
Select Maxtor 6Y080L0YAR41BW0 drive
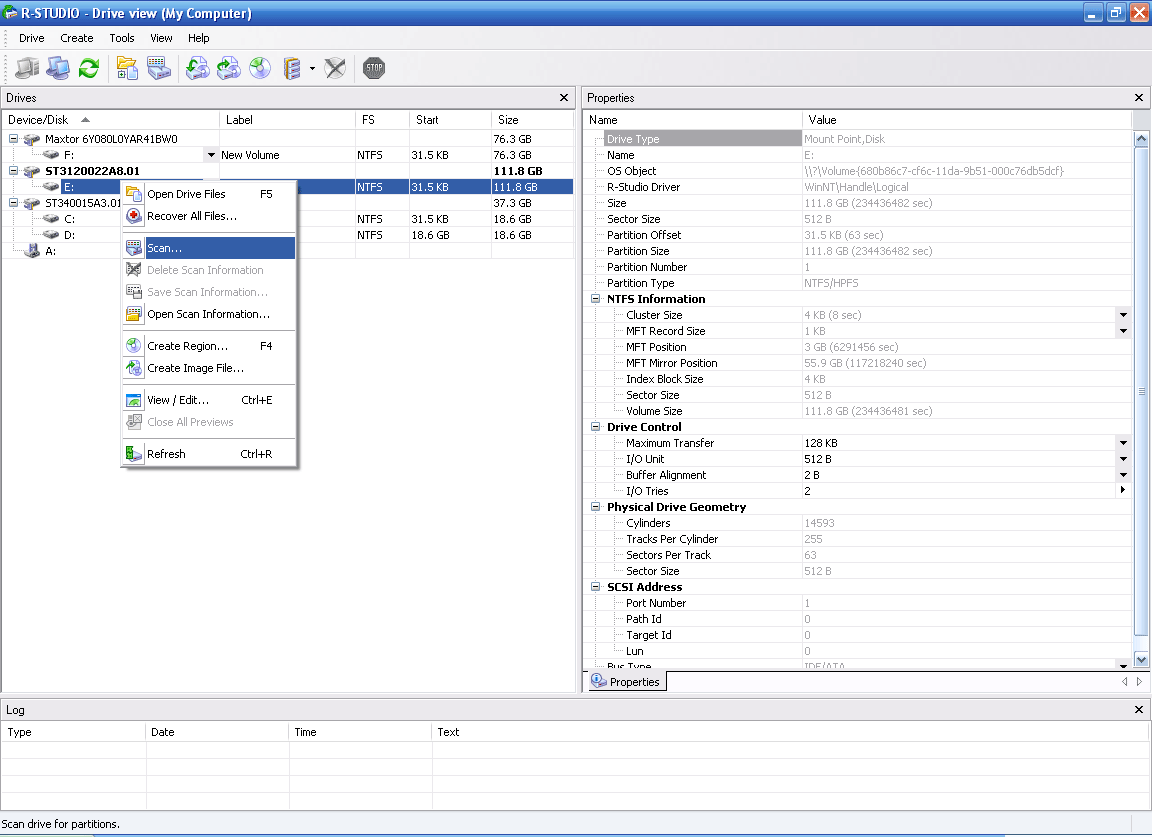click(287, 139)
